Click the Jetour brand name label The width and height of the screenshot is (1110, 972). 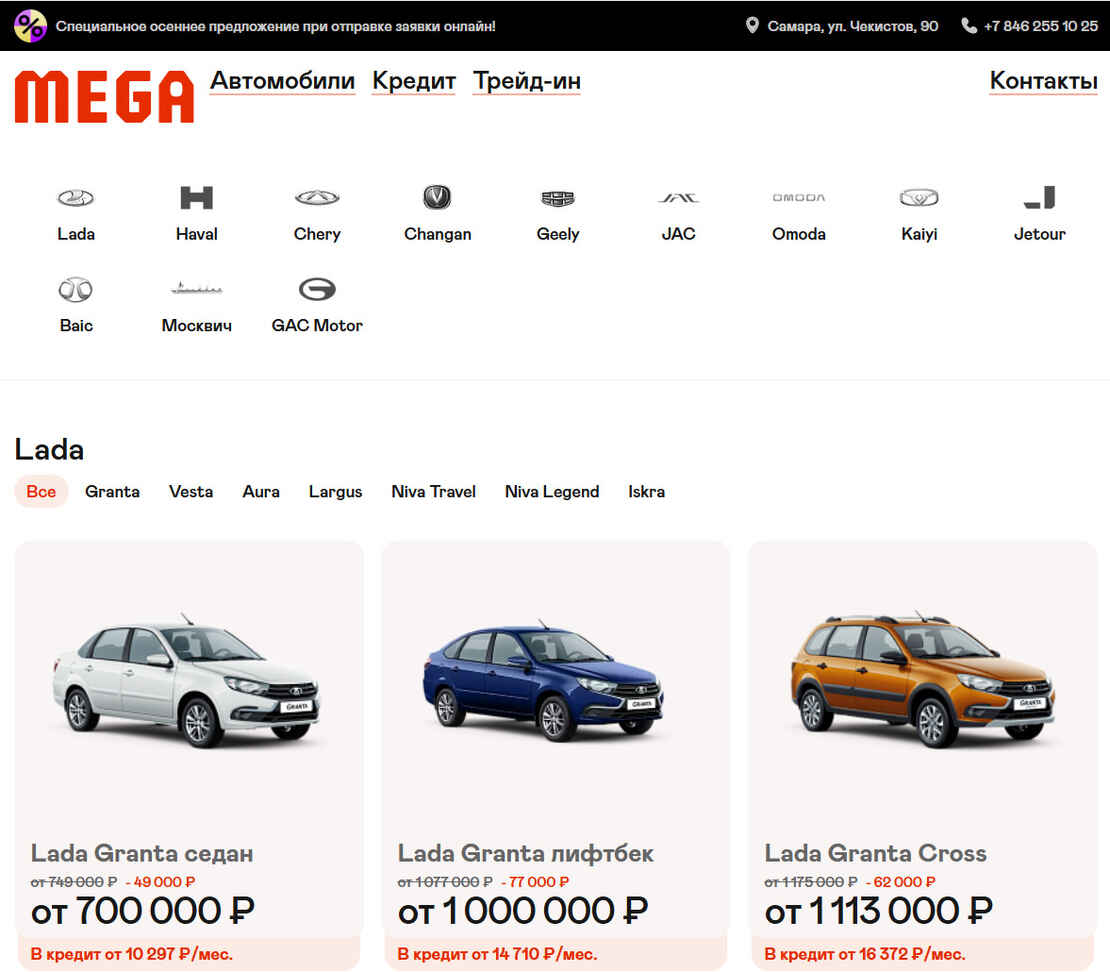(1039, 234)
